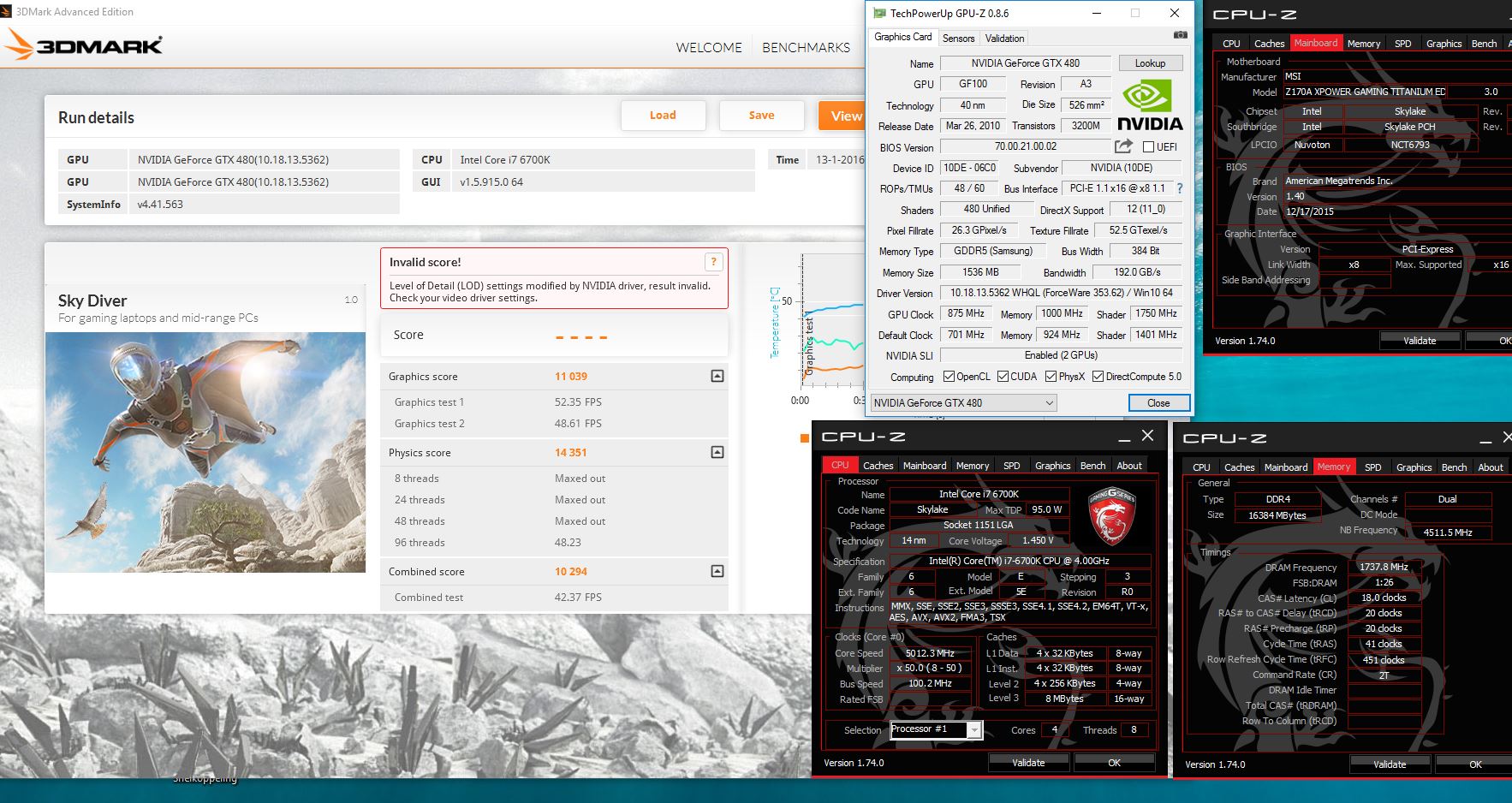
Task: Take a GPU-Z screenshot with the camera icon
Action: point(1181,35)
